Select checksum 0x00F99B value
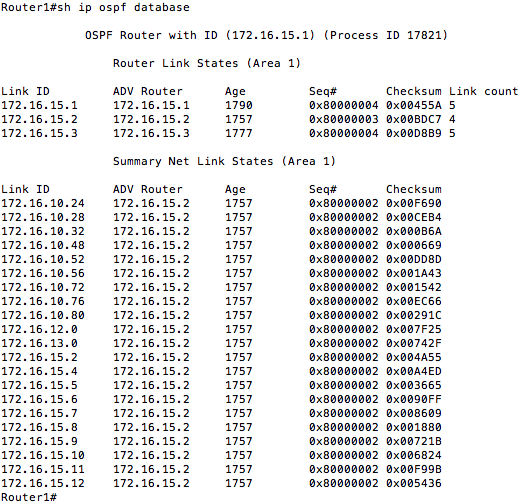 [x=414, y=470]
